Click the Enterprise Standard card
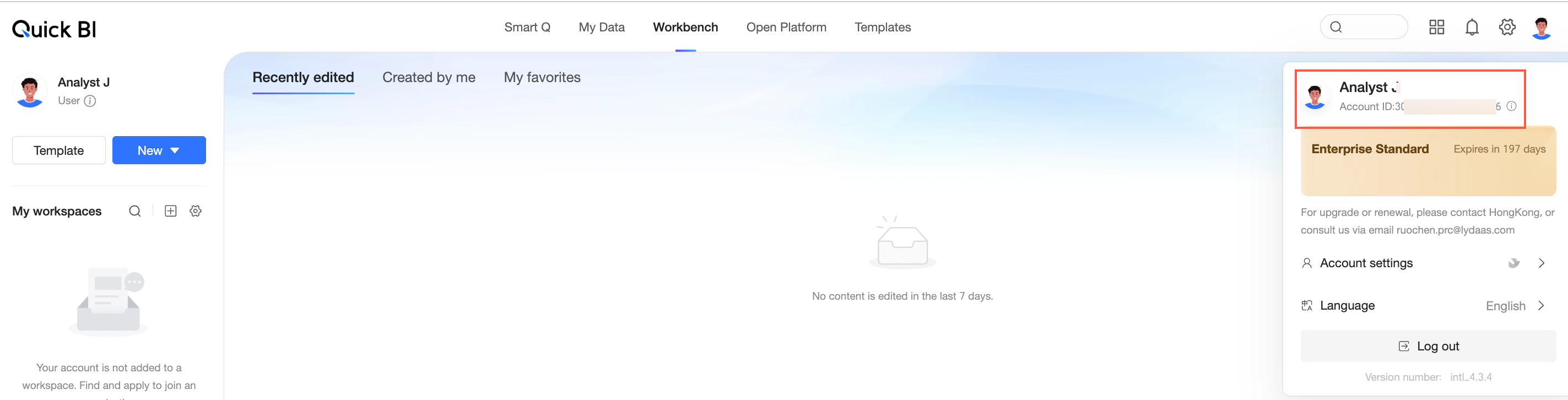The image size is (1568, 400). tap(1428, 161)
